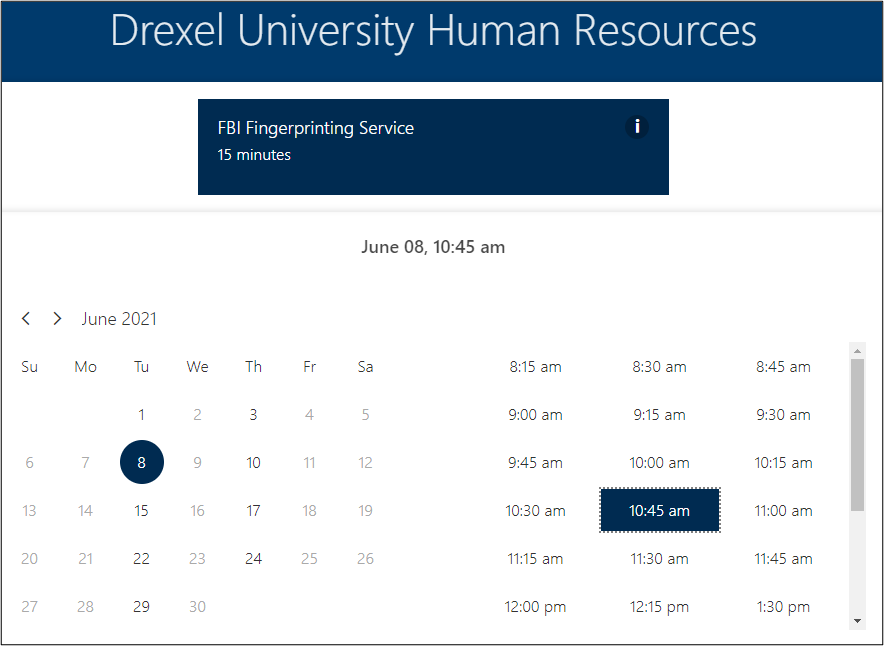Viewport: 884px width, 646px height.
Task: Click selected date 8 in calendar
Action: pyautogui.click(x=141, y=463)
